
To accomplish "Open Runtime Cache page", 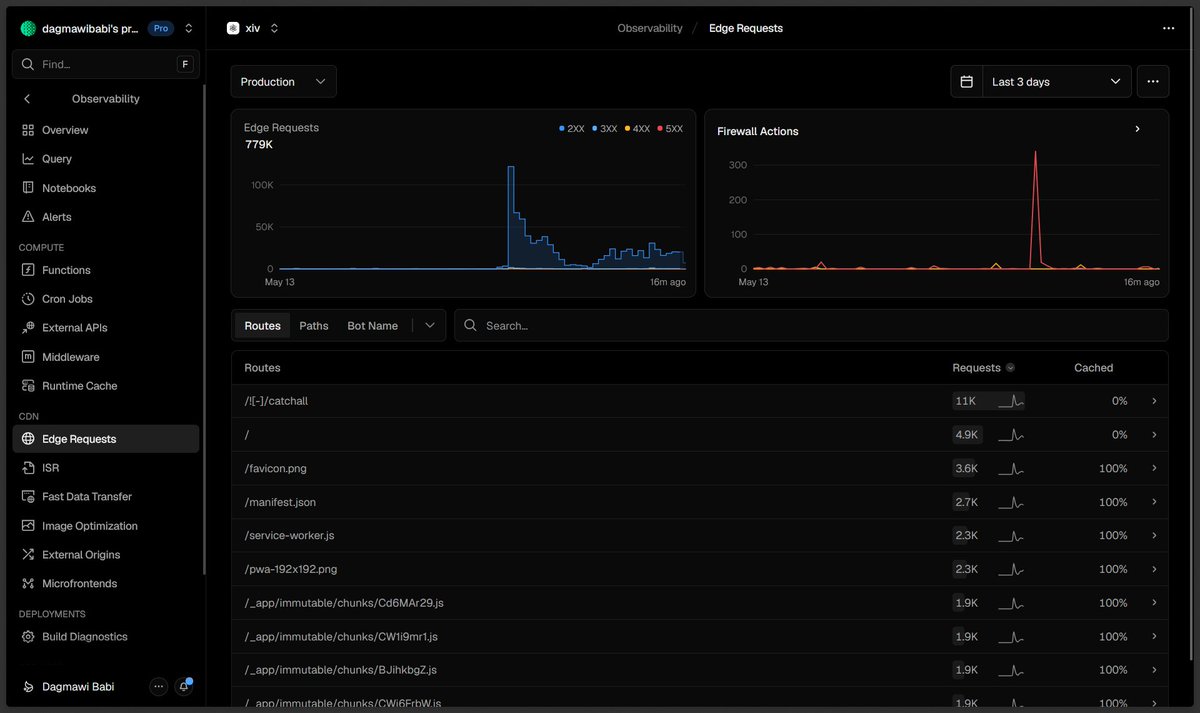I will 106,386.
